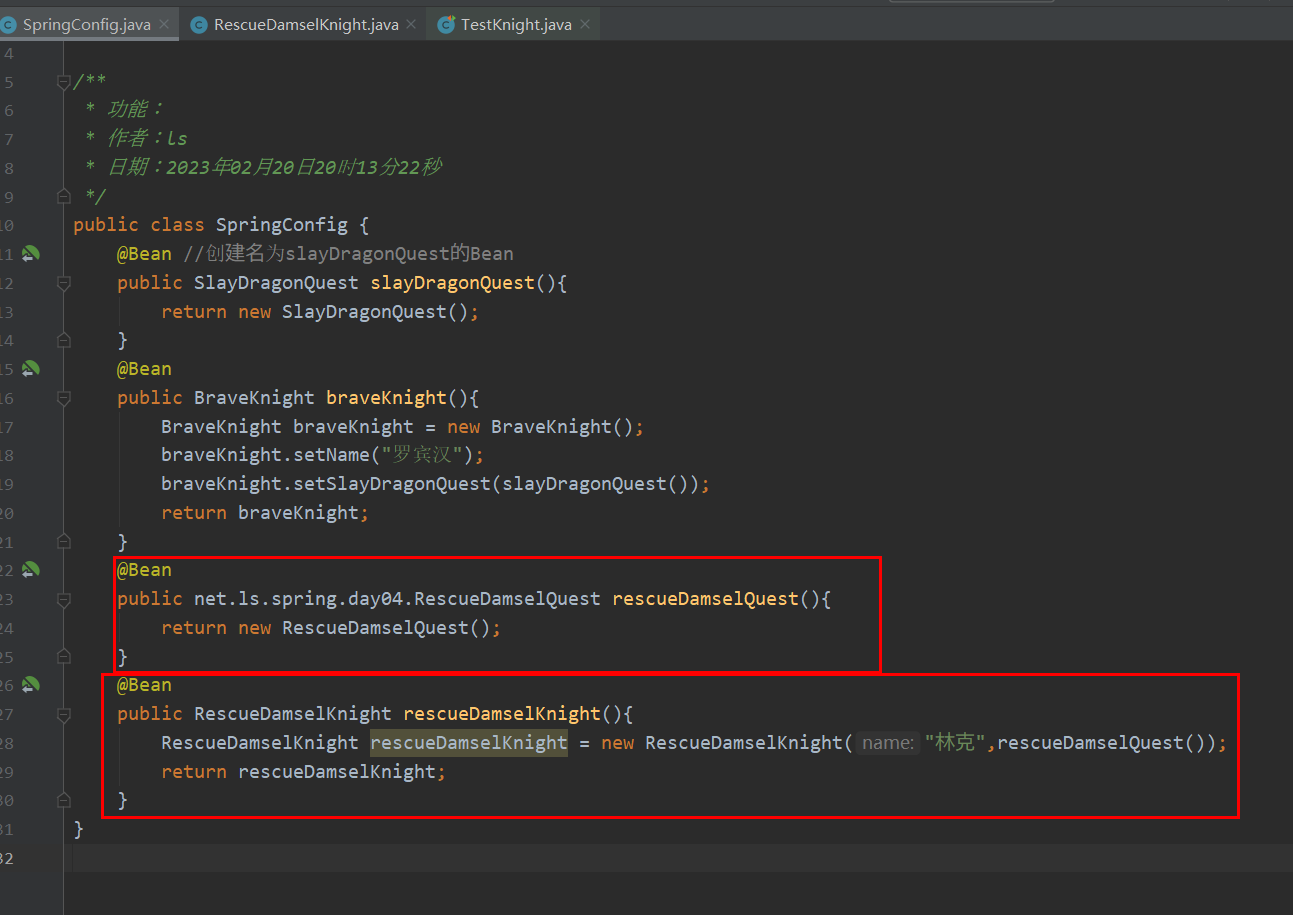Click the Spring bean gutter icon beside rescueDamselQuest

click(31, 570)
